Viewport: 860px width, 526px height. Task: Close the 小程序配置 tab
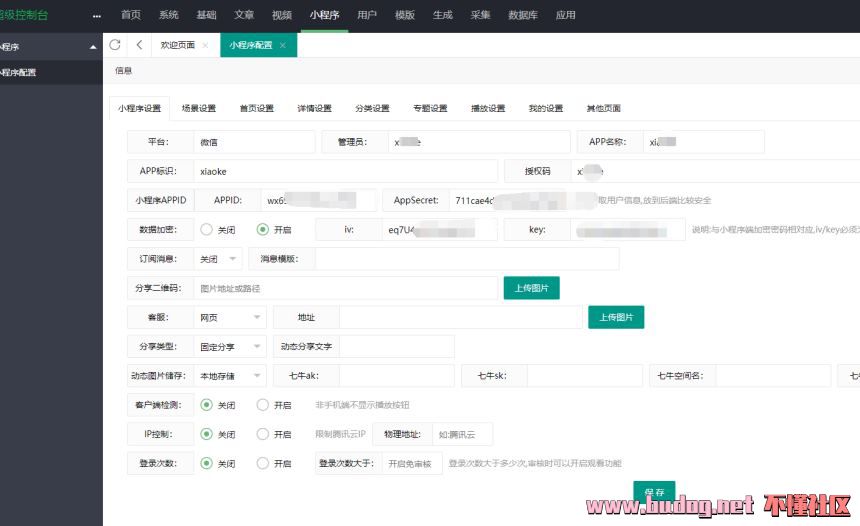click(282, 46)
